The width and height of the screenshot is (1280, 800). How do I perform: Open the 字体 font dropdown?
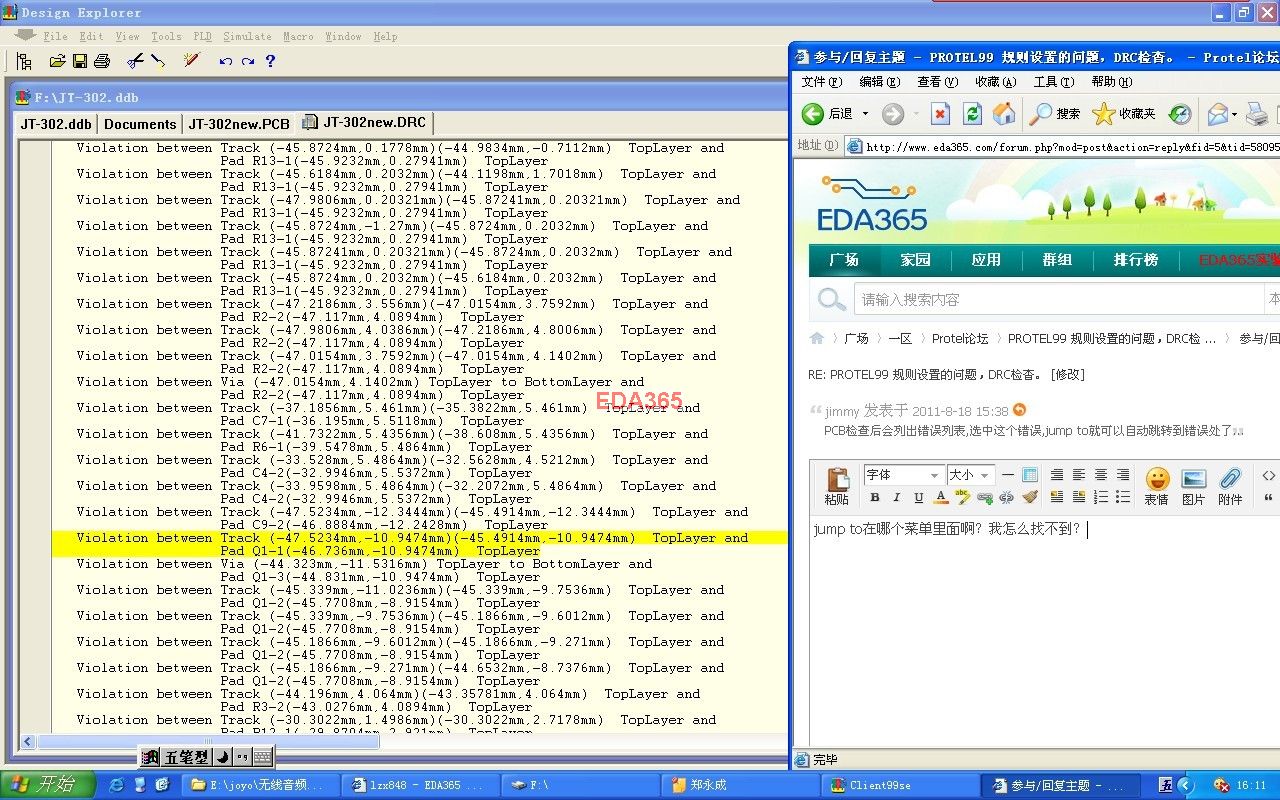[903, 475]
